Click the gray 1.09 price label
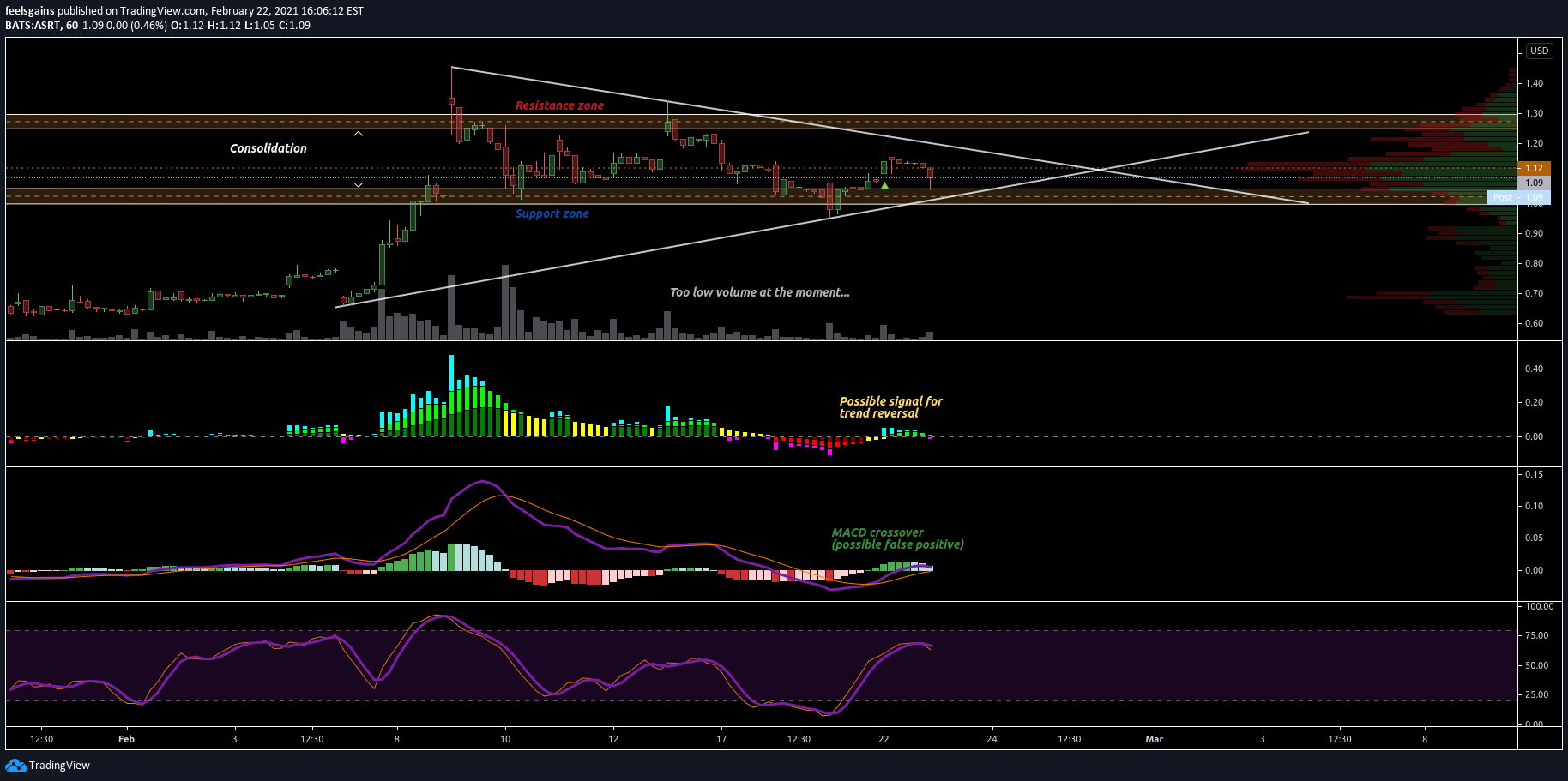This screenshot has height=781, width=1568. point(1534,183)
